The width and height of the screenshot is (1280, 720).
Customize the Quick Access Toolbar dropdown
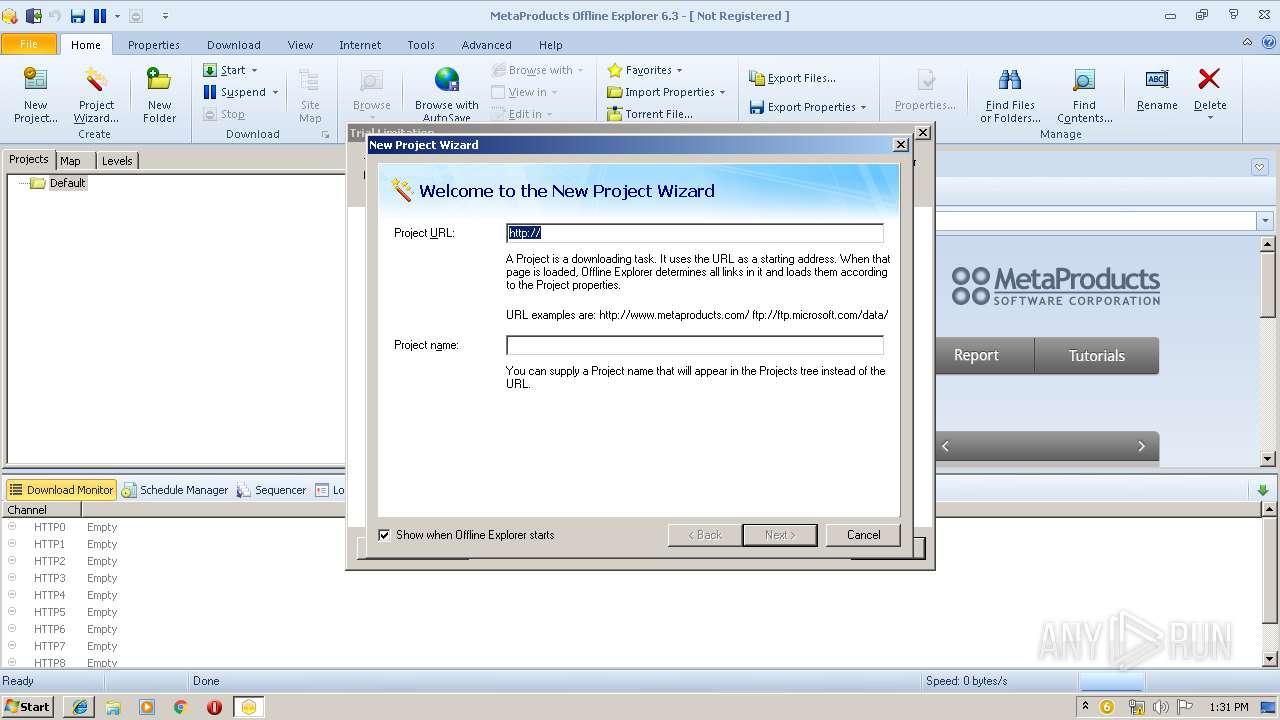[165, 16]
